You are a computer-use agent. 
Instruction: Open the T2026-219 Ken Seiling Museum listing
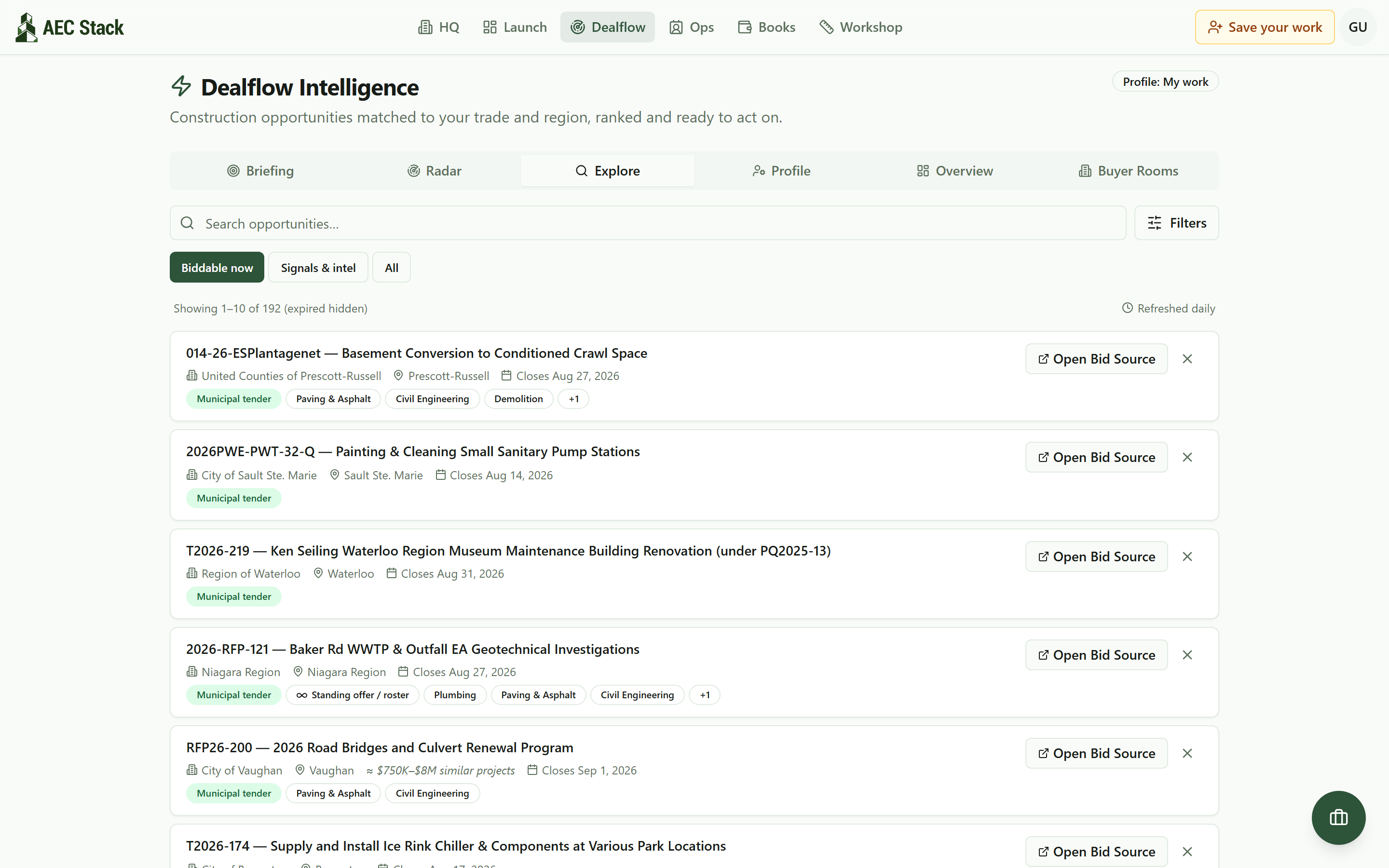(508, 551)
